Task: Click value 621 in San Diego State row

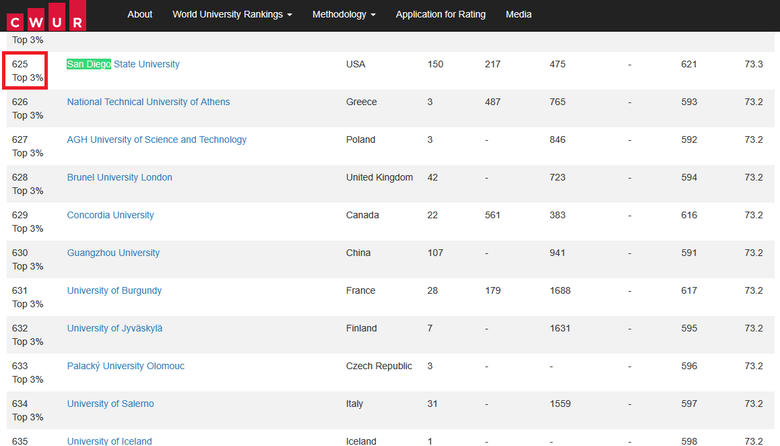Action: point(689,64)
